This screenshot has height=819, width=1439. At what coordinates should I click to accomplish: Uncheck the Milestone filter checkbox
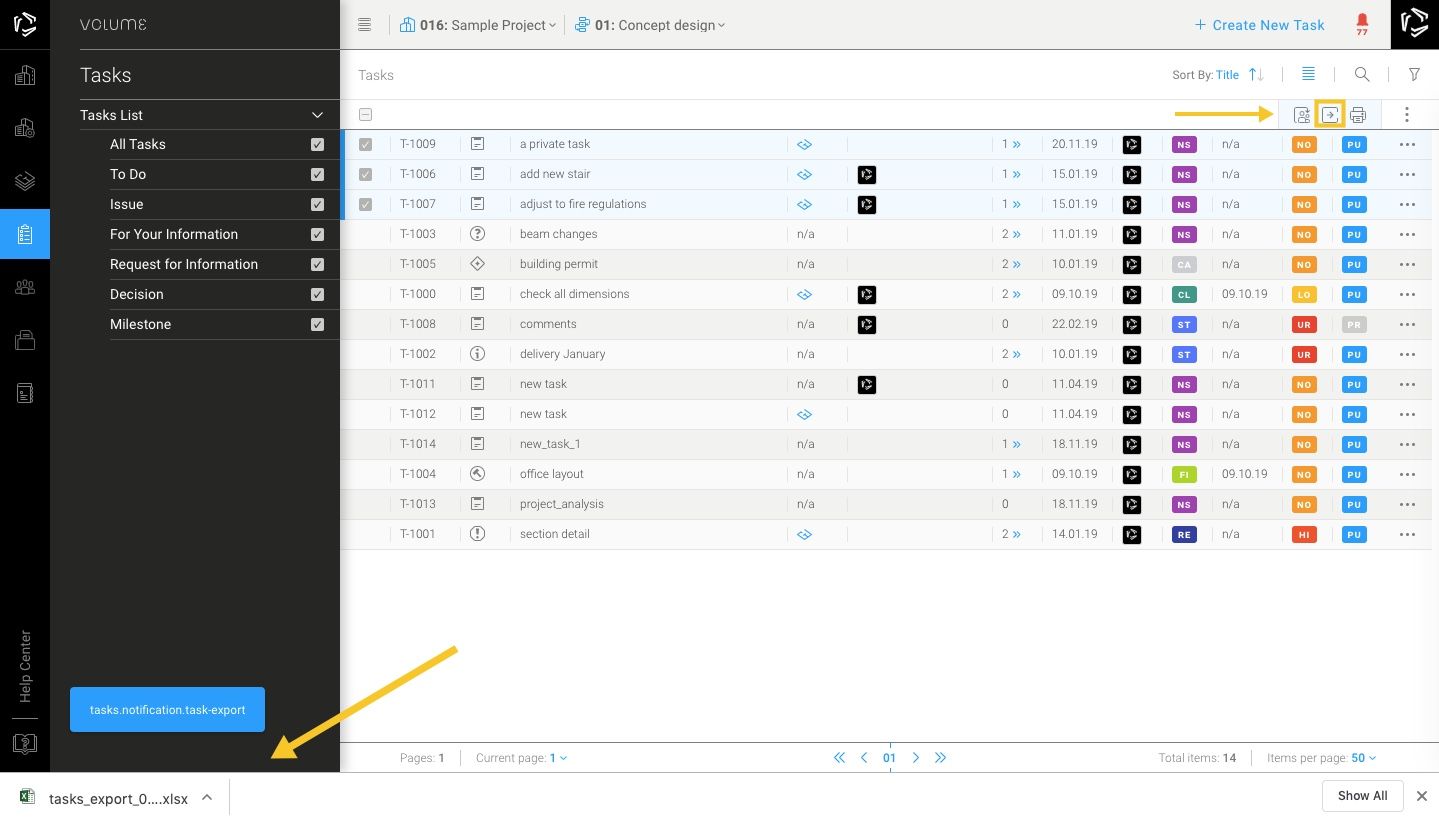click(317, 324)
